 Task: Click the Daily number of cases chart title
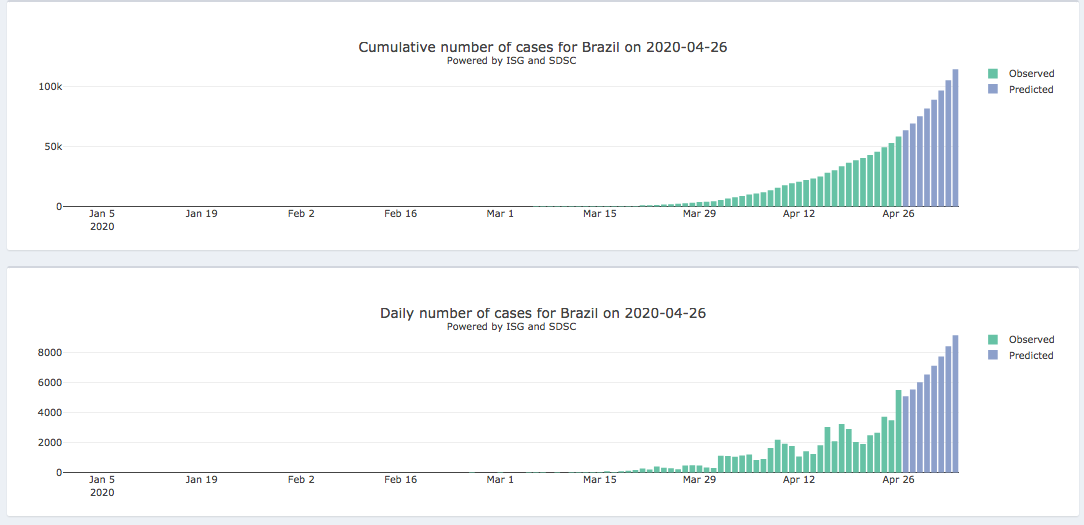tap(543, 313)
